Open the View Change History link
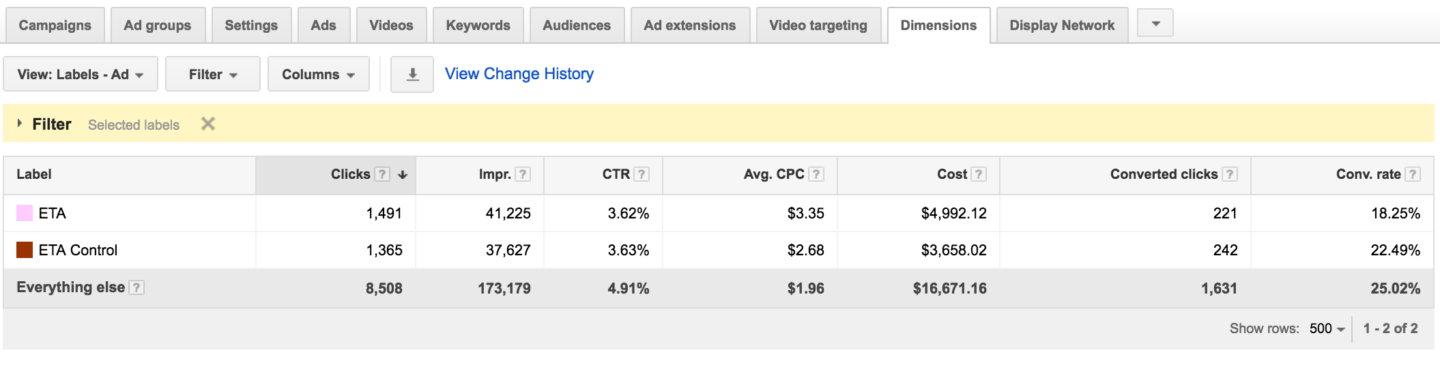This screenshot has width=1440, height=370. tap(519, 74)
